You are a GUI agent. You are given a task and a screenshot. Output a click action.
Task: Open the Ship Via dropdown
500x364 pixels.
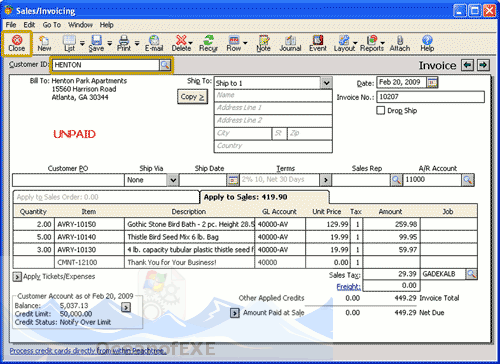point(173,180)
